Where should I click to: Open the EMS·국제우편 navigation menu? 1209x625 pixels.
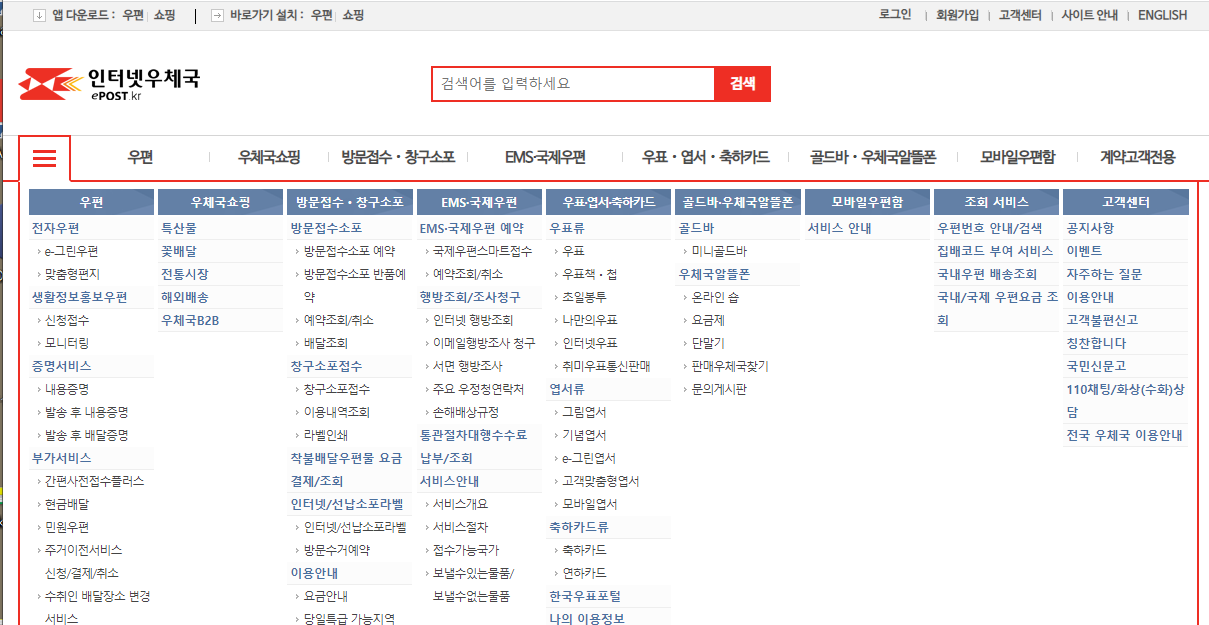[545, 157]
